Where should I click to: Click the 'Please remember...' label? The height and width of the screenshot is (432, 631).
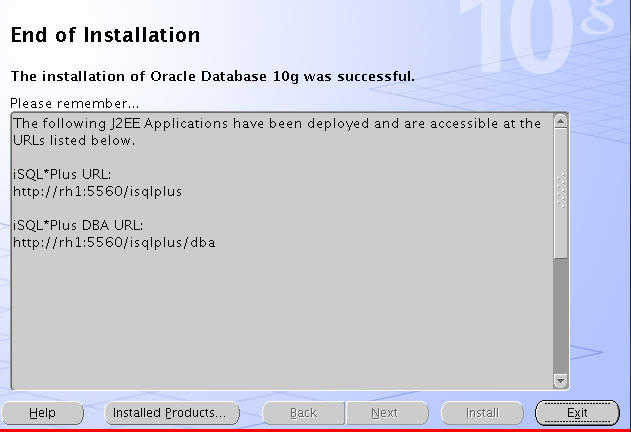click(x=74, y=103)
